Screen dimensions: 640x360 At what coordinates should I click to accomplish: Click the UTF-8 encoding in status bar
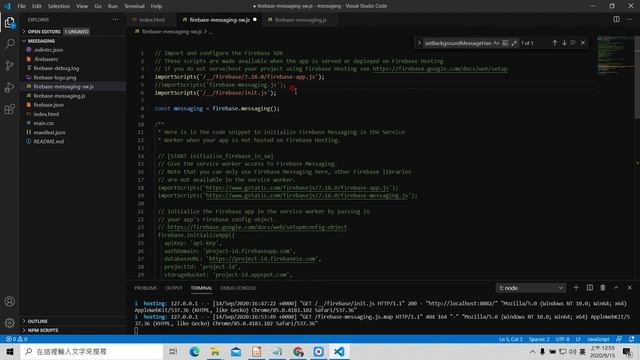click(x=562, y=339)
